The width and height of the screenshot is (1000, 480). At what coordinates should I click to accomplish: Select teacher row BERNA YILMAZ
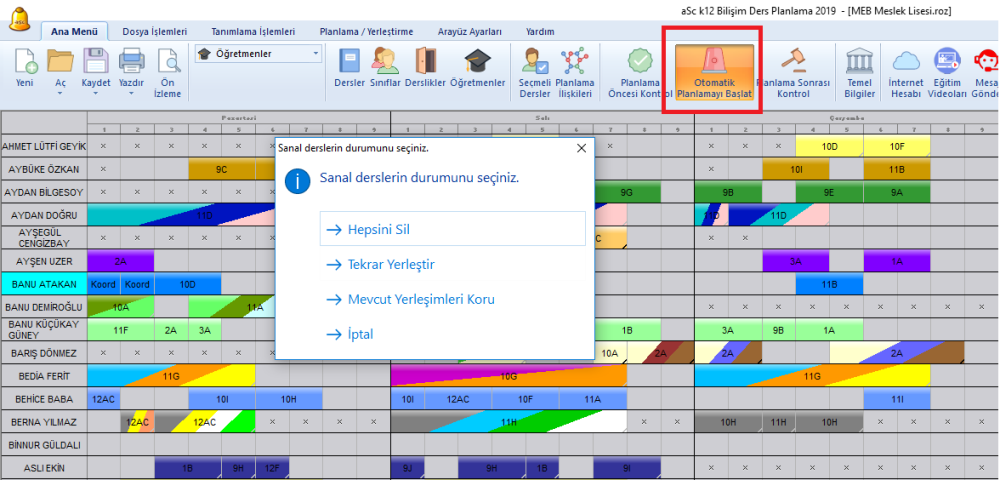pyautogui.click(x=44, y=422)
